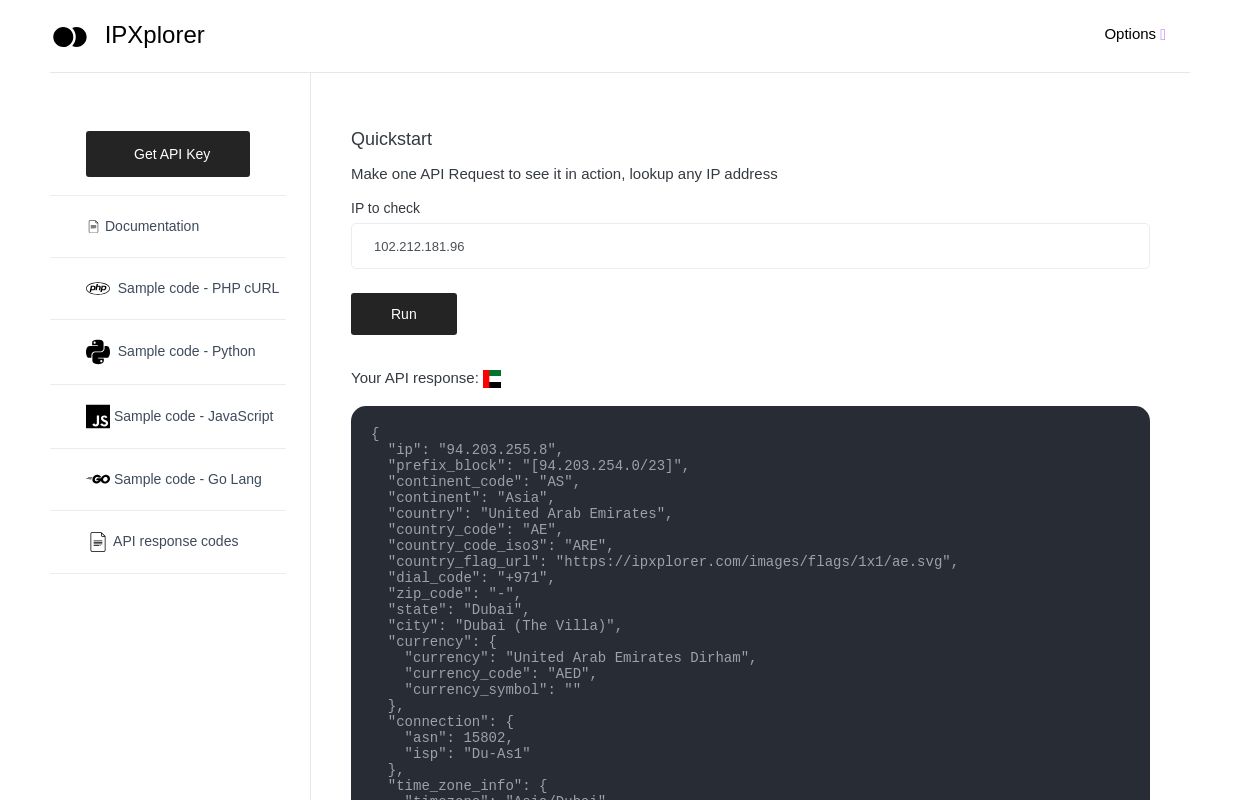Screen dimensions: 1240x800
Task: Run the IP lookup request
Action: 404,314
